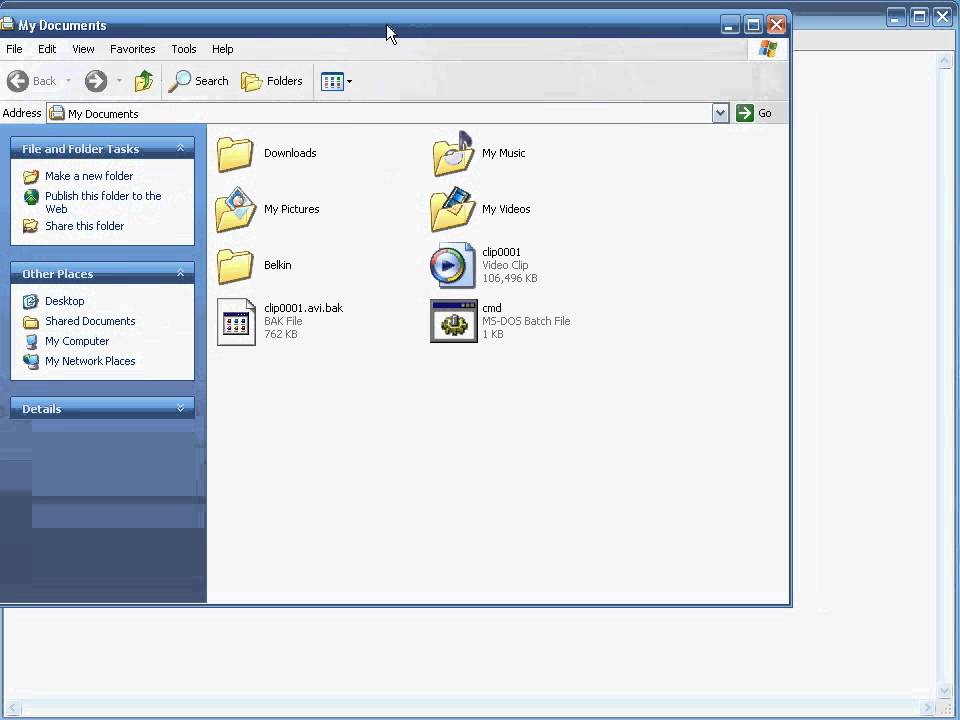The width and height of the screenshot is (960, 720).
Task: Click the My Network Places sidebar icon
Action: 31,362
